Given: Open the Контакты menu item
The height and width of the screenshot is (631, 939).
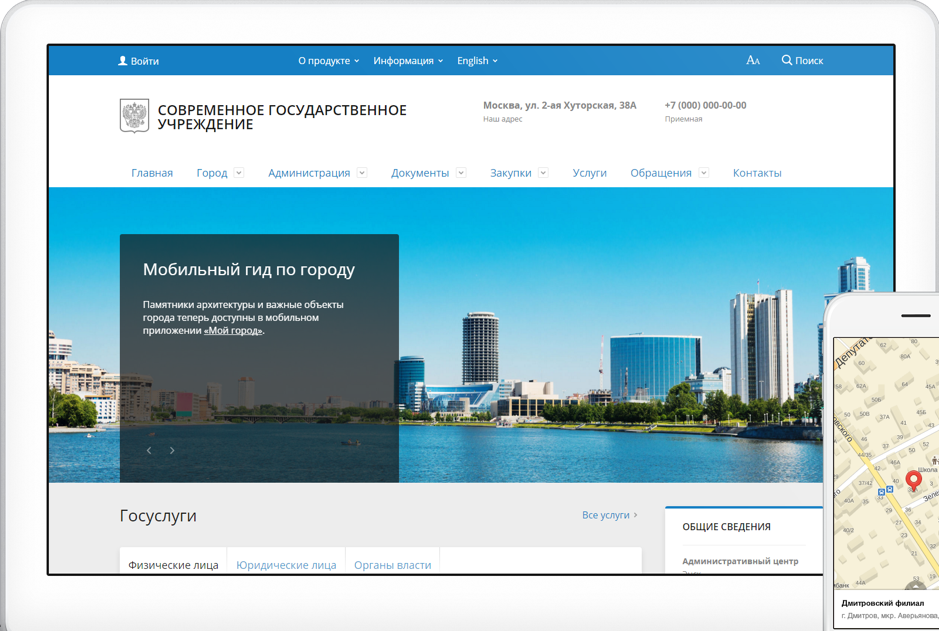Looking at the screenshot, I should pos(757,173).
